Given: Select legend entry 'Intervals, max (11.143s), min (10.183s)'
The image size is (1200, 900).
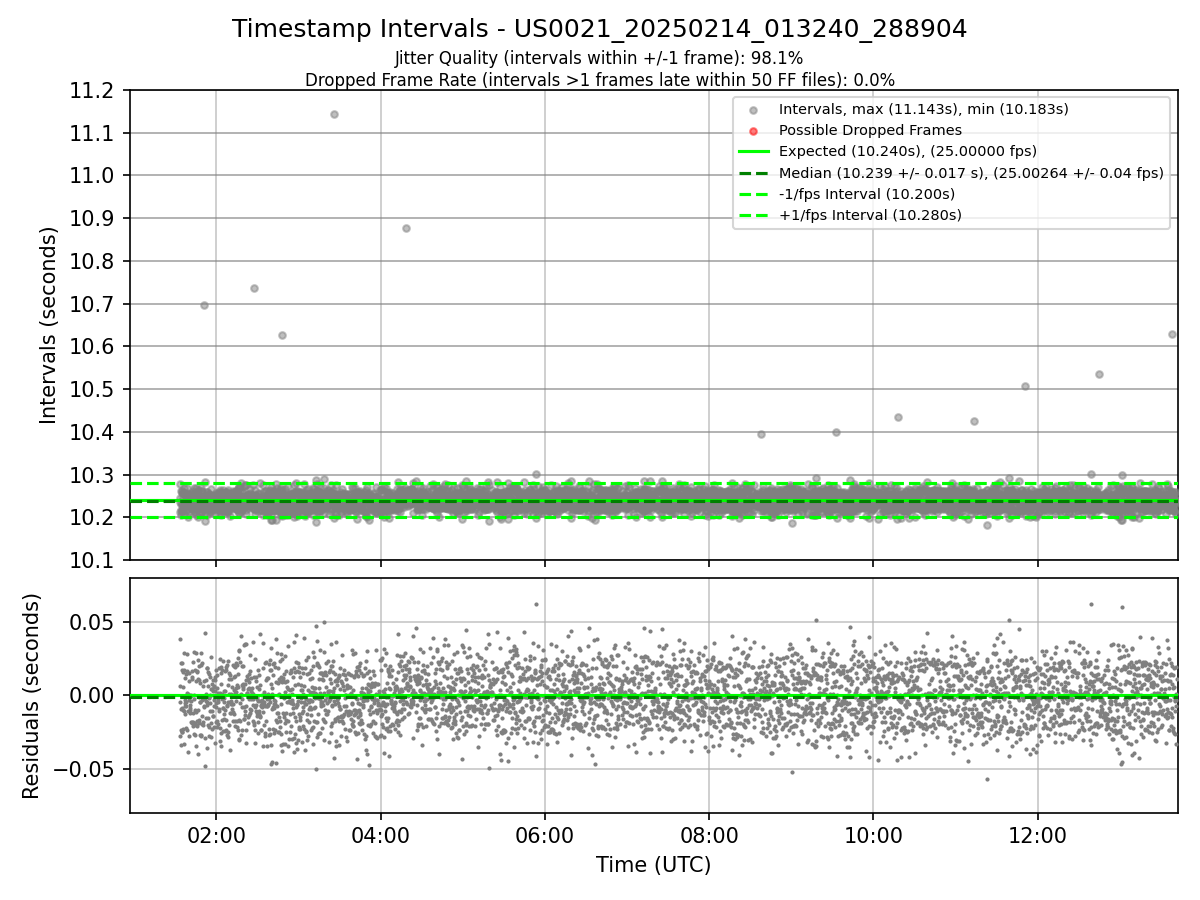Looking at the screenshot, I should (x=923, y=109).
